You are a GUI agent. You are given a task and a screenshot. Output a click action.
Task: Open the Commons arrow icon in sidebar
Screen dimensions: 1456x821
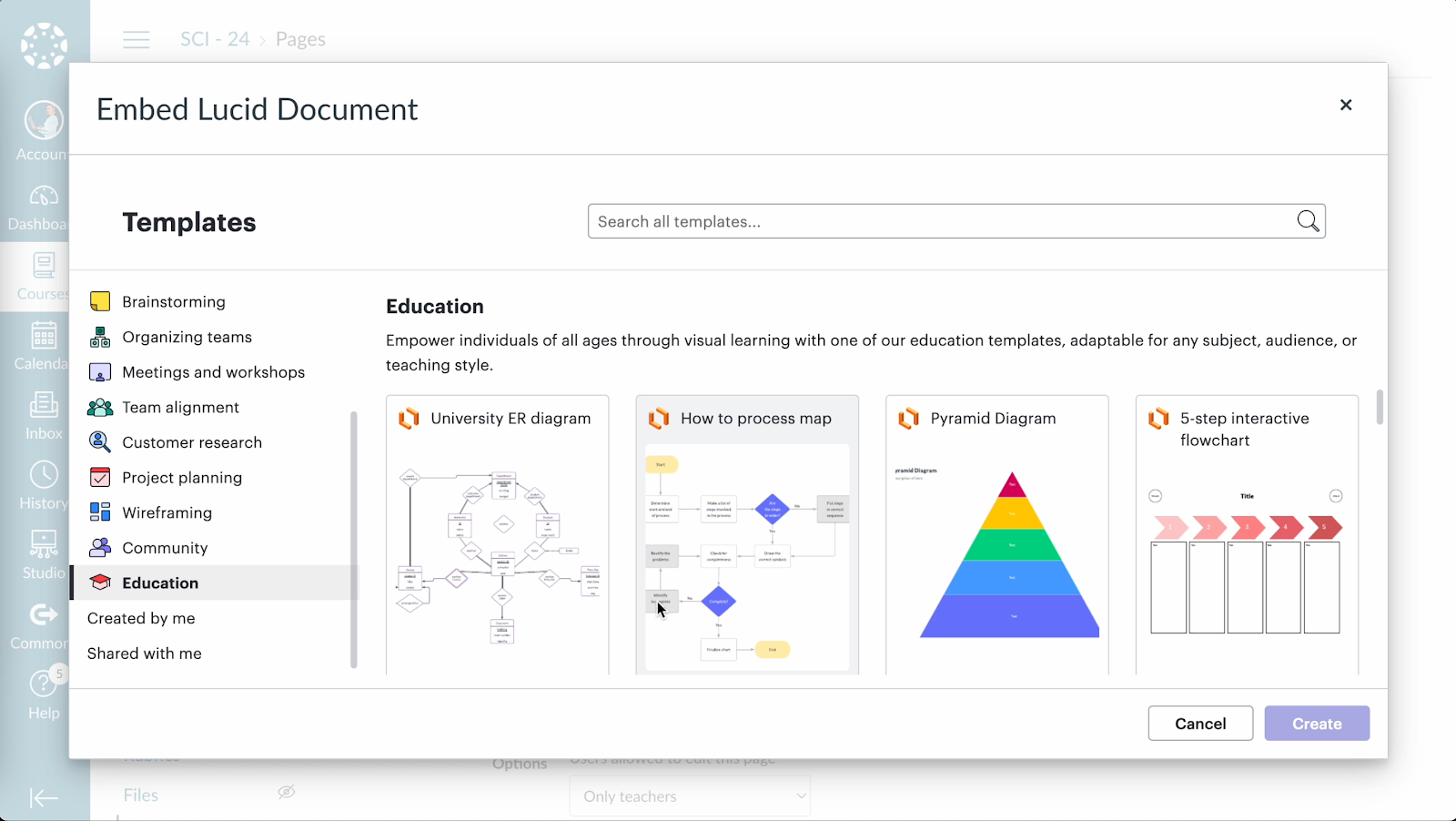click(44, 614)
